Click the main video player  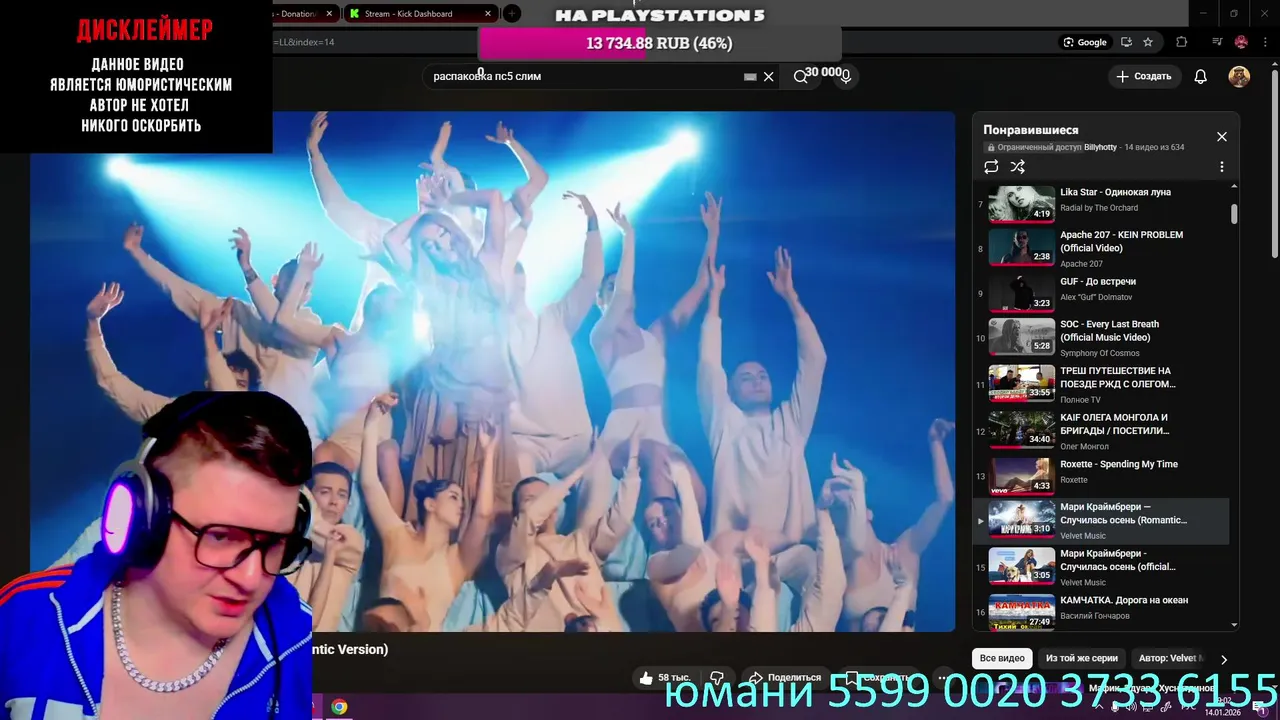pyautogui.click(x=492, y=371)
